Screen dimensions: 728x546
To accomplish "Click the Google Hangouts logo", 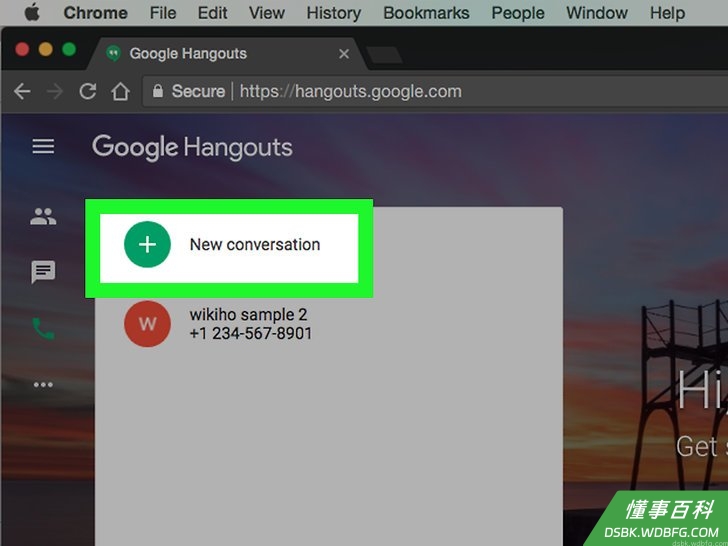I will click(x=192, y=148).
